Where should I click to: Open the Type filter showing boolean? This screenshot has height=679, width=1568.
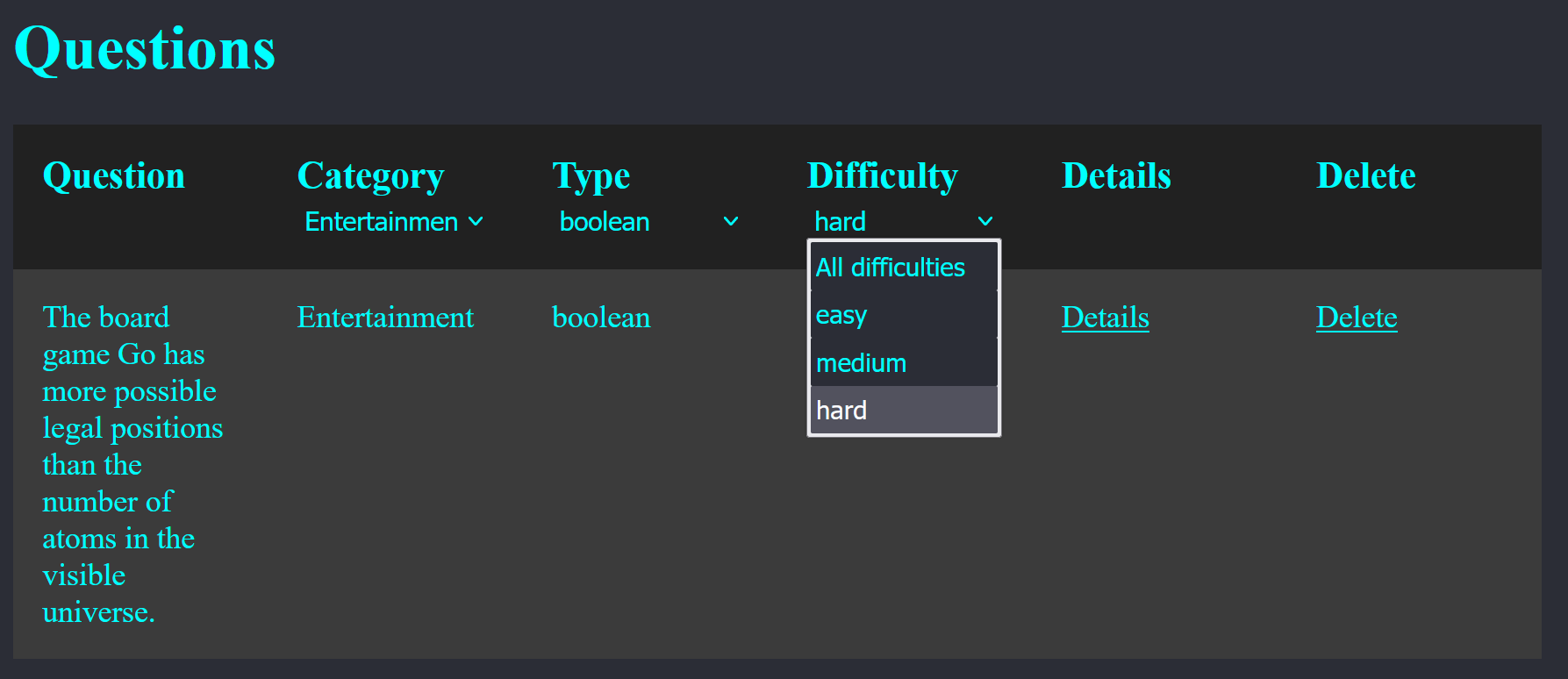click(648, 222)
